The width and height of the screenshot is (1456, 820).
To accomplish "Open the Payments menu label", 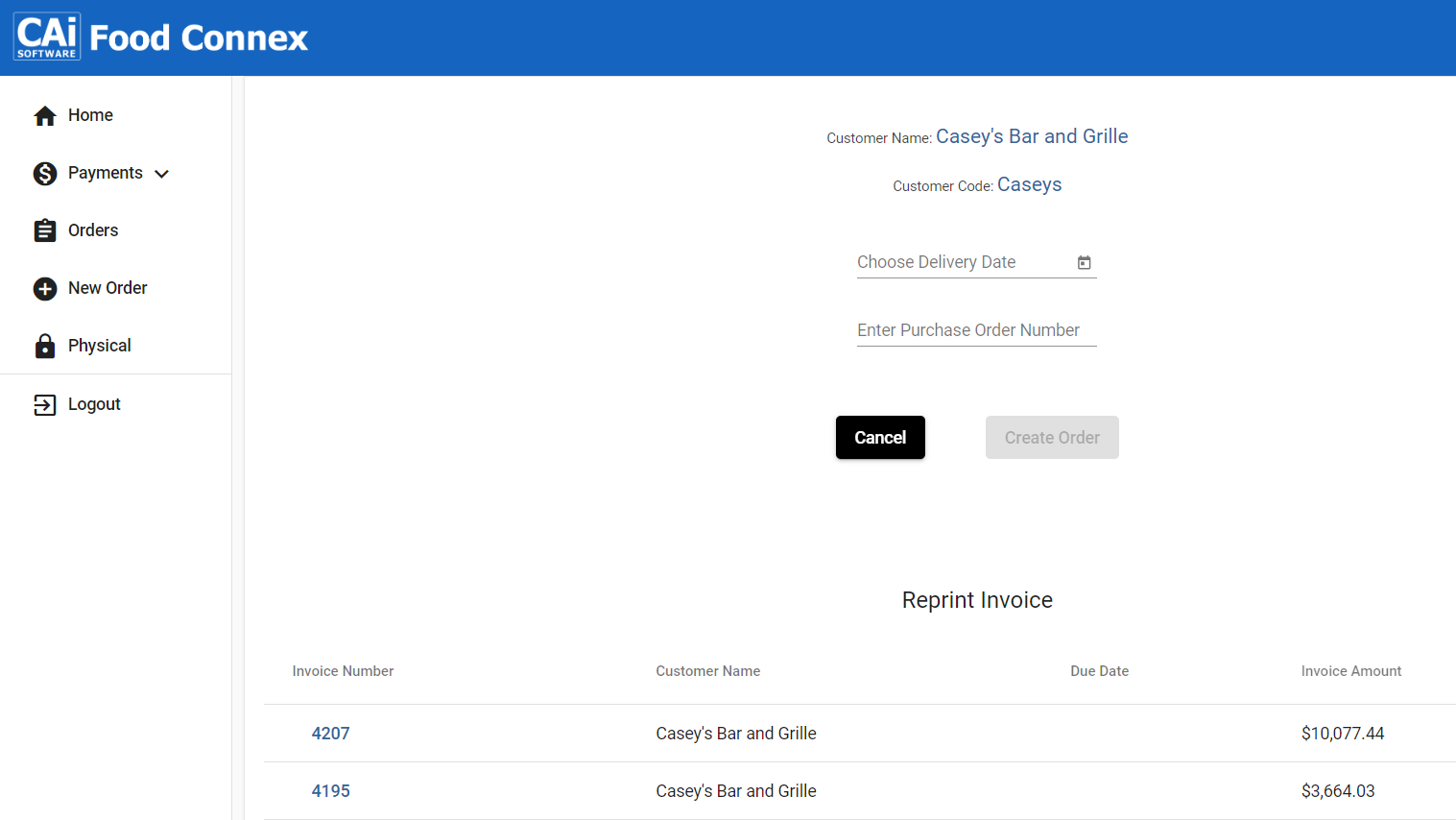I will 106,173.
